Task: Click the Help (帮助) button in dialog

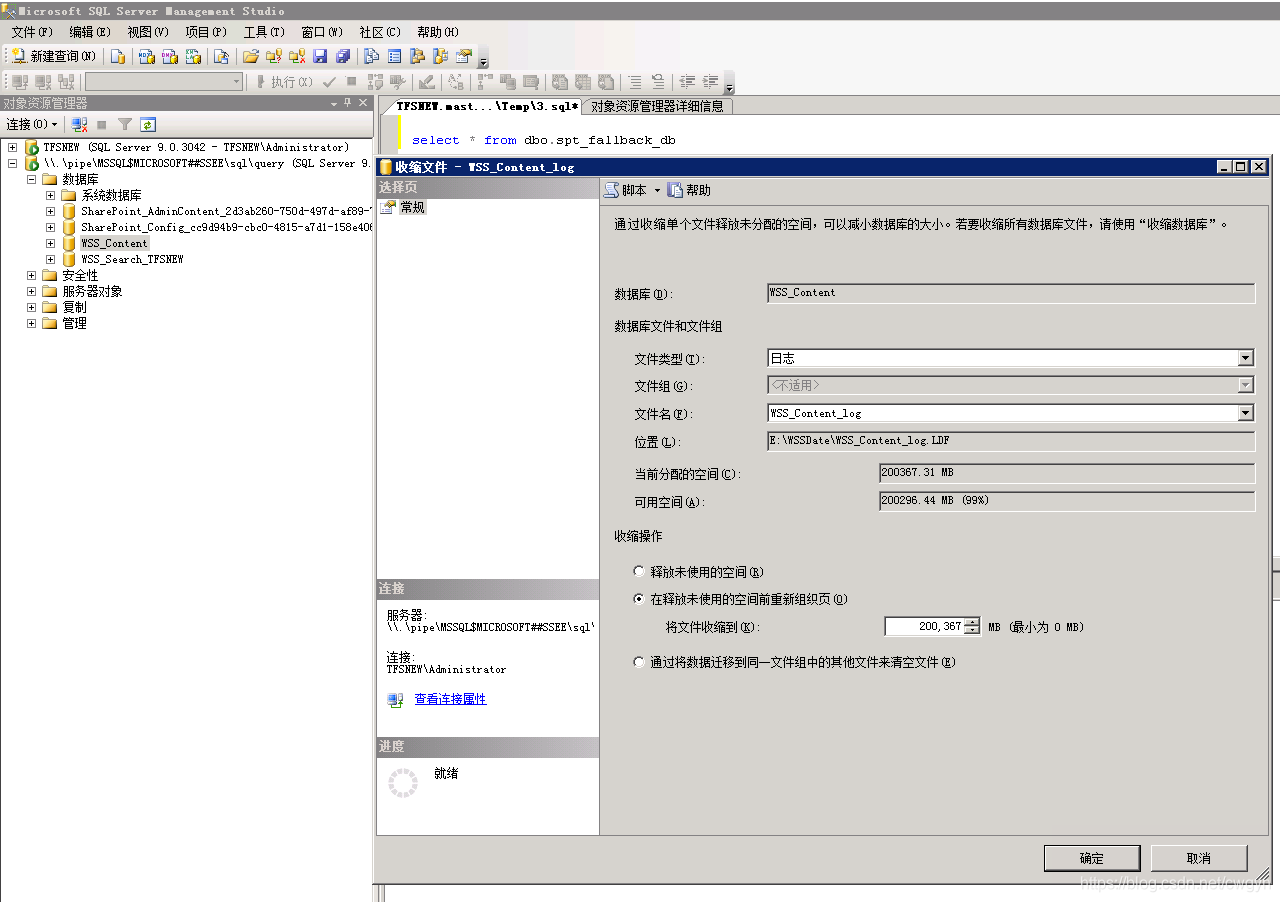Action: [x=689, y=190]
